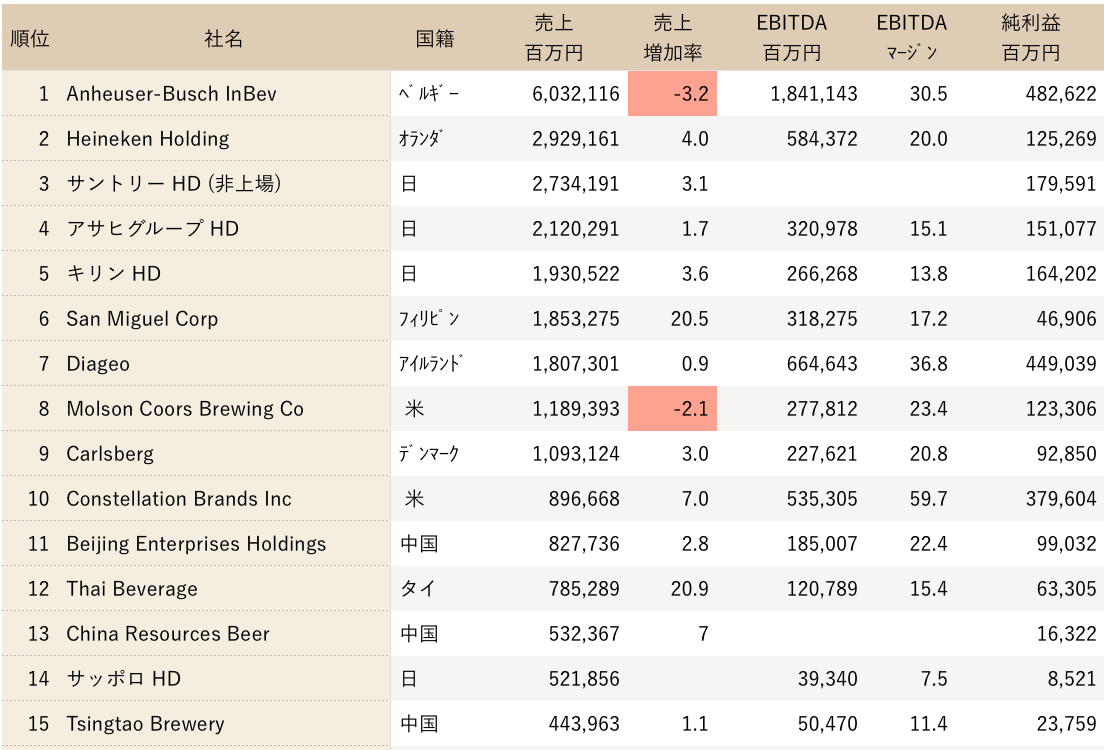Click the 20.9 growth rate value
Screen dimensions: 1104x750
[690, 589]
